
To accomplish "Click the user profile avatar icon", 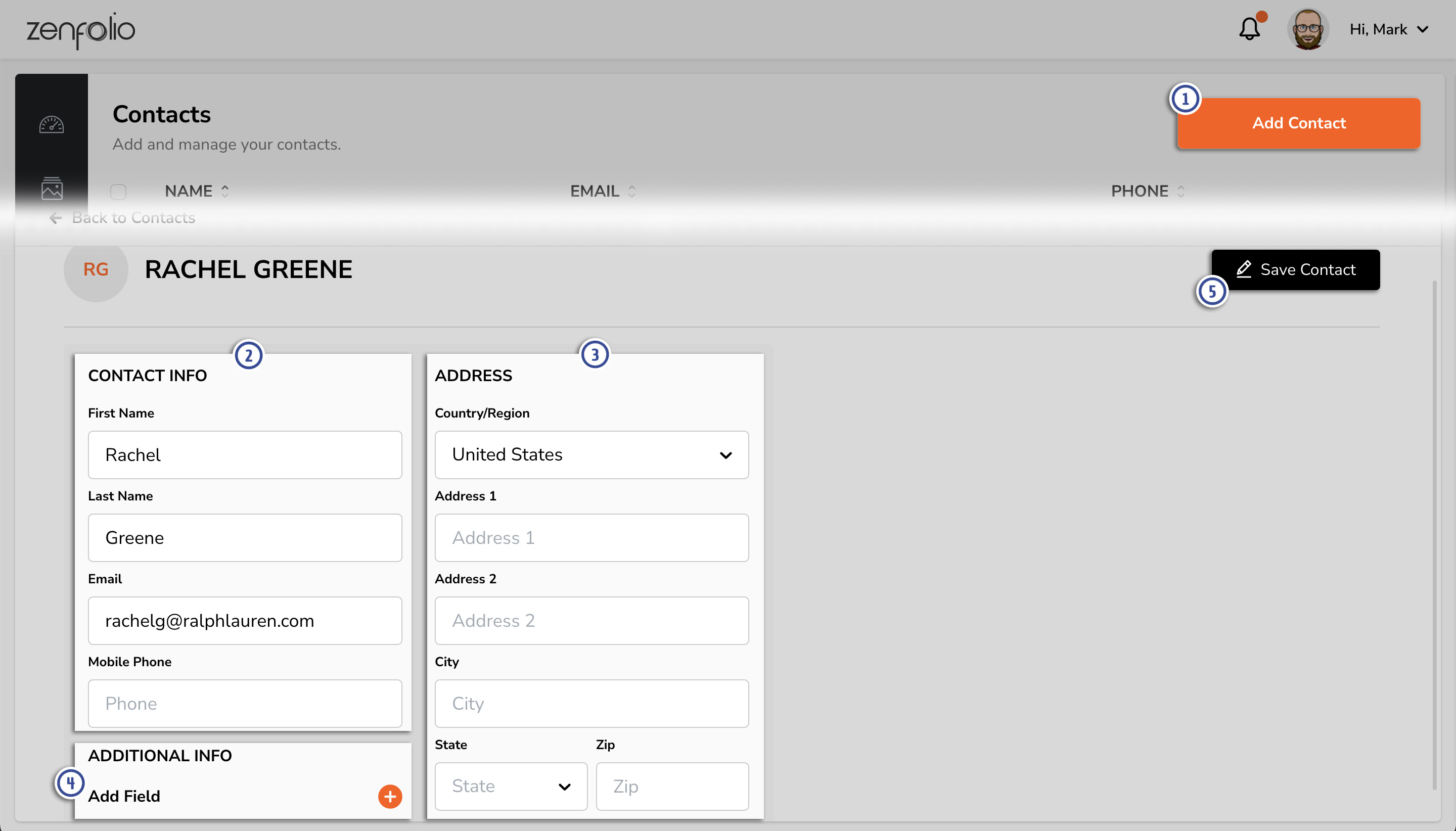I will tap(1308, 29).
